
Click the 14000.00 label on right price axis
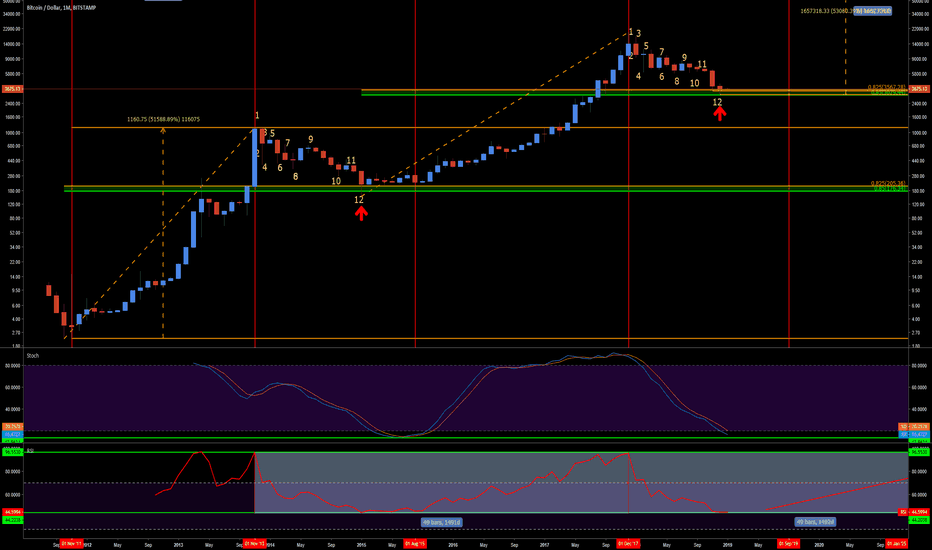pyautogui.click(x=920, y=44)
